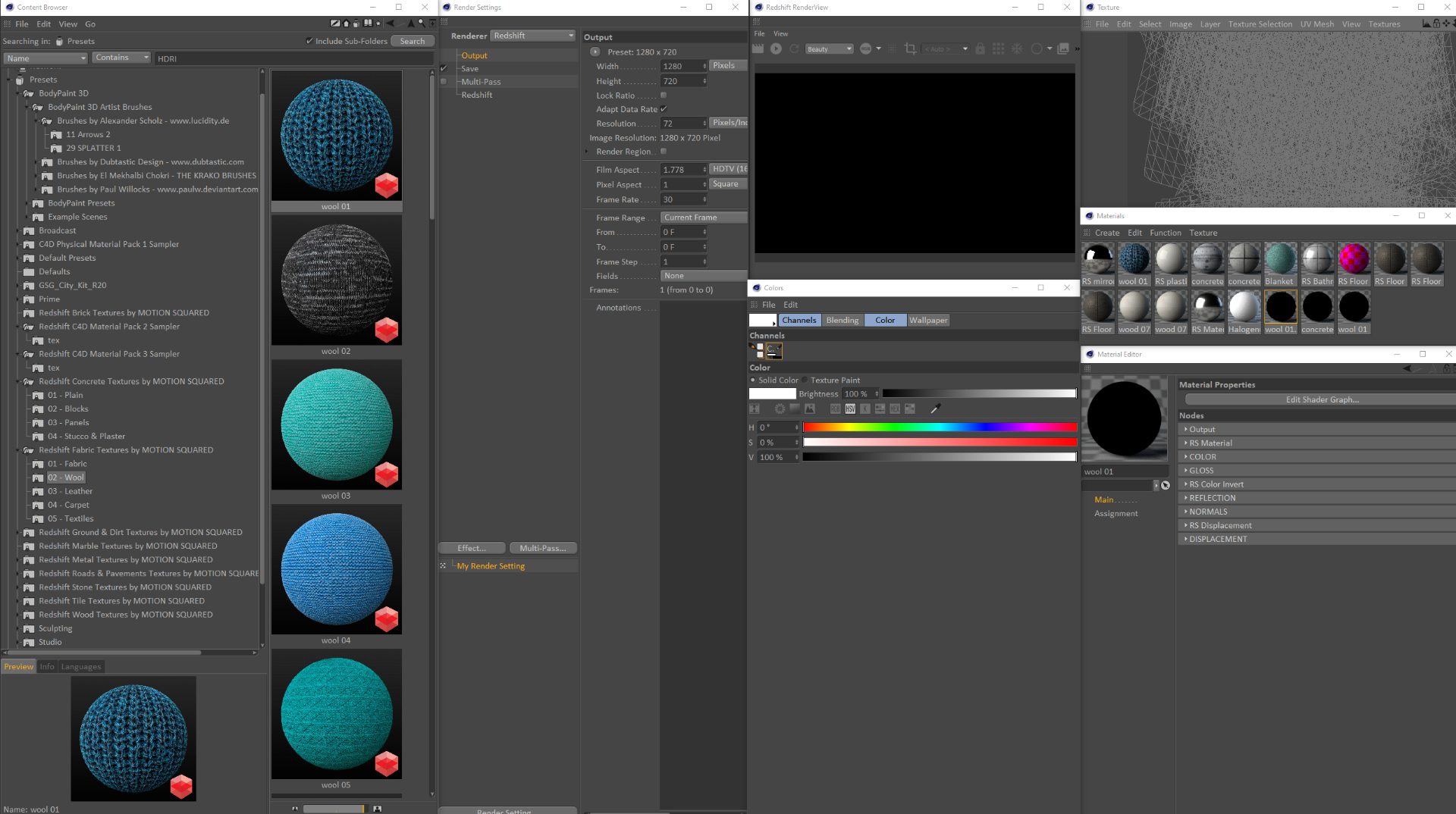Toggle the Adapt Data Rate checkbox

click(664, 109)
